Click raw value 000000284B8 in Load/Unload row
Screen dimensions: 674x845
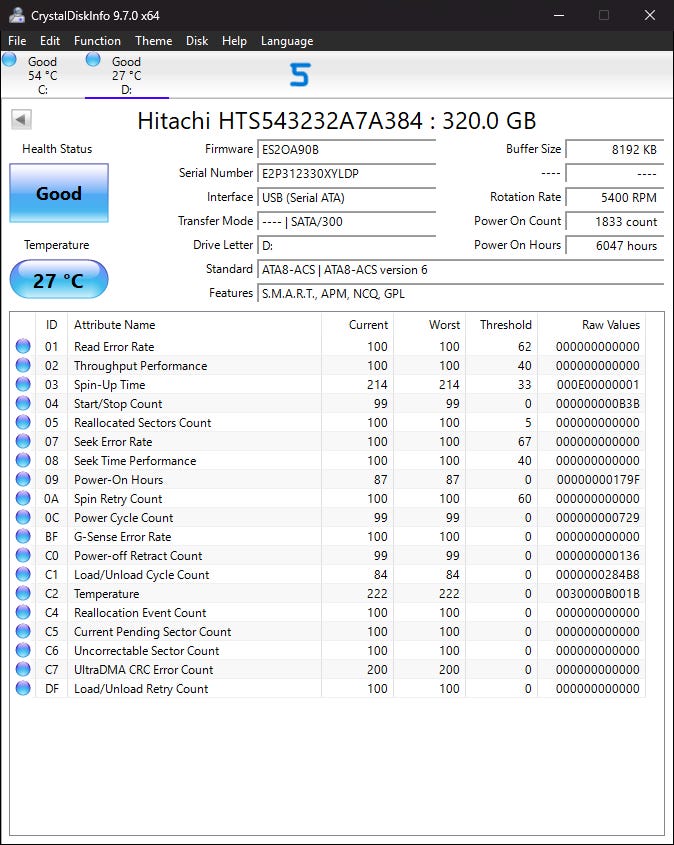pos(598,574)
